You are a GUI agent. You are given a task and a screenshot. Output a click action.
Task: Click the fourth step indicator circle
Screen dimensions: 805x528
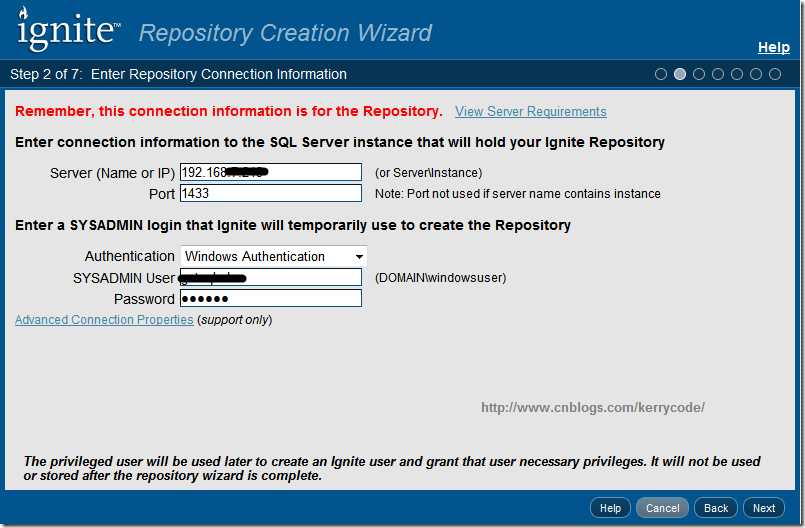pos(718,74)
